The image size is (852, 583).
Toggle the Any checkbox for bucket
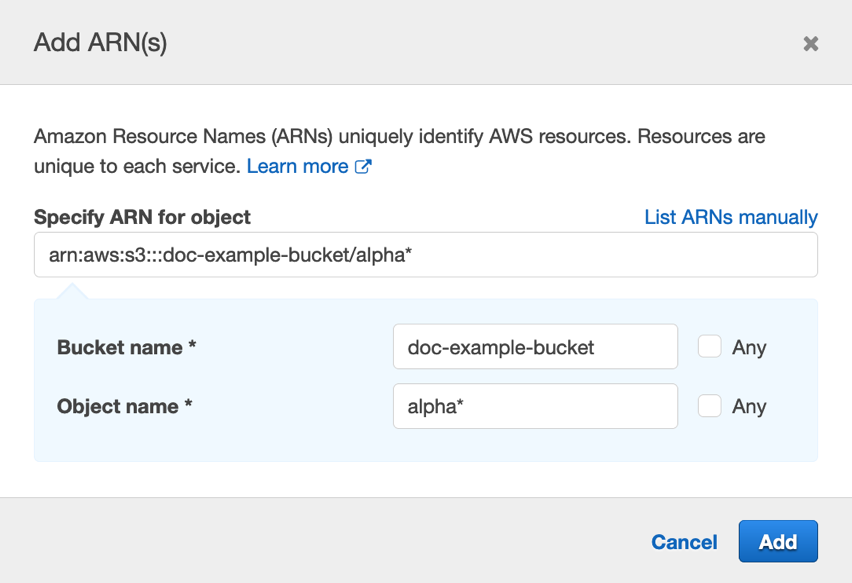711,347
